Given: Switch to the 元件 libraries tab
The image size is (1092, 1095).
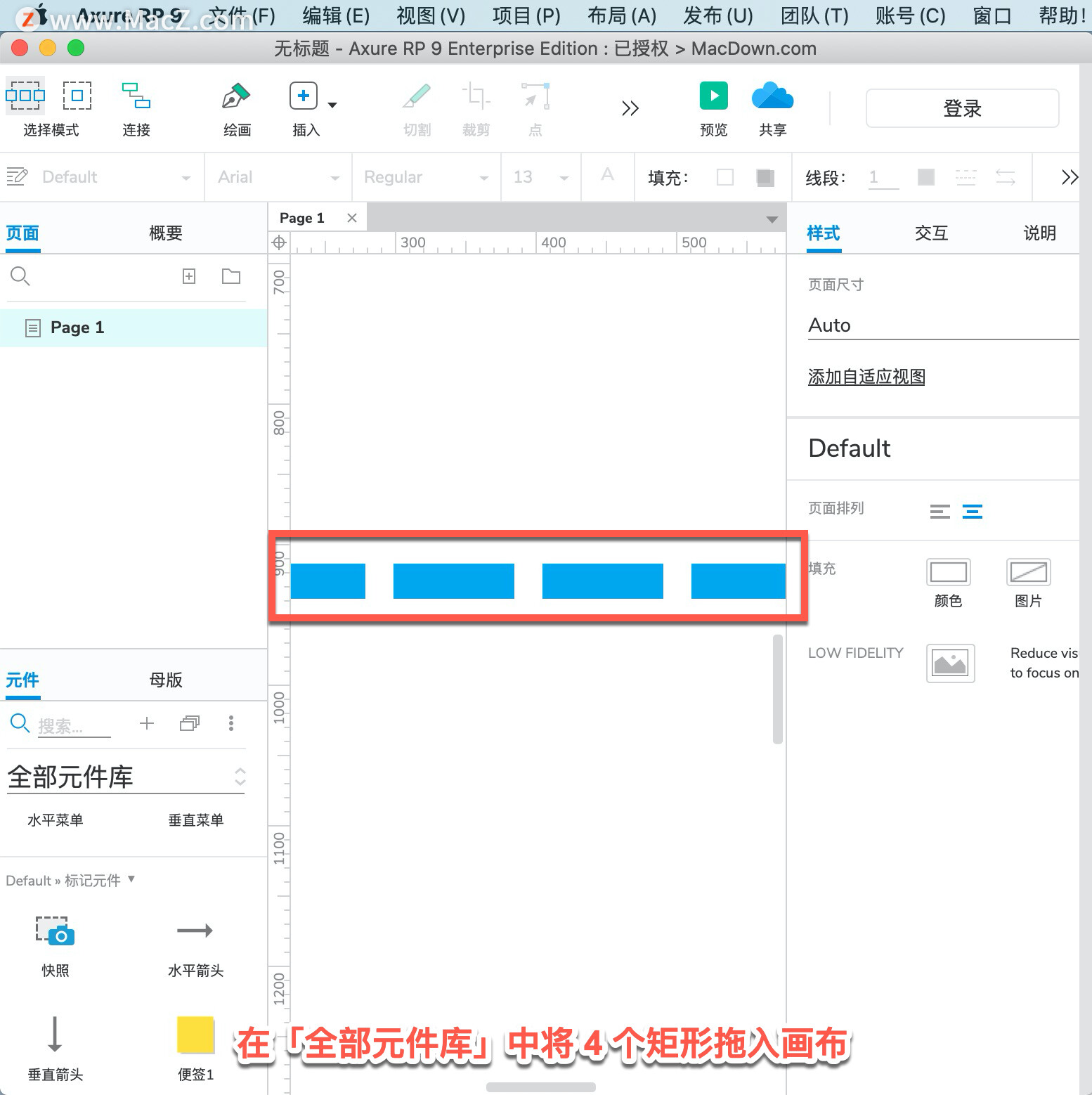Looking at the screenshot, I should [x=22, y=680].
